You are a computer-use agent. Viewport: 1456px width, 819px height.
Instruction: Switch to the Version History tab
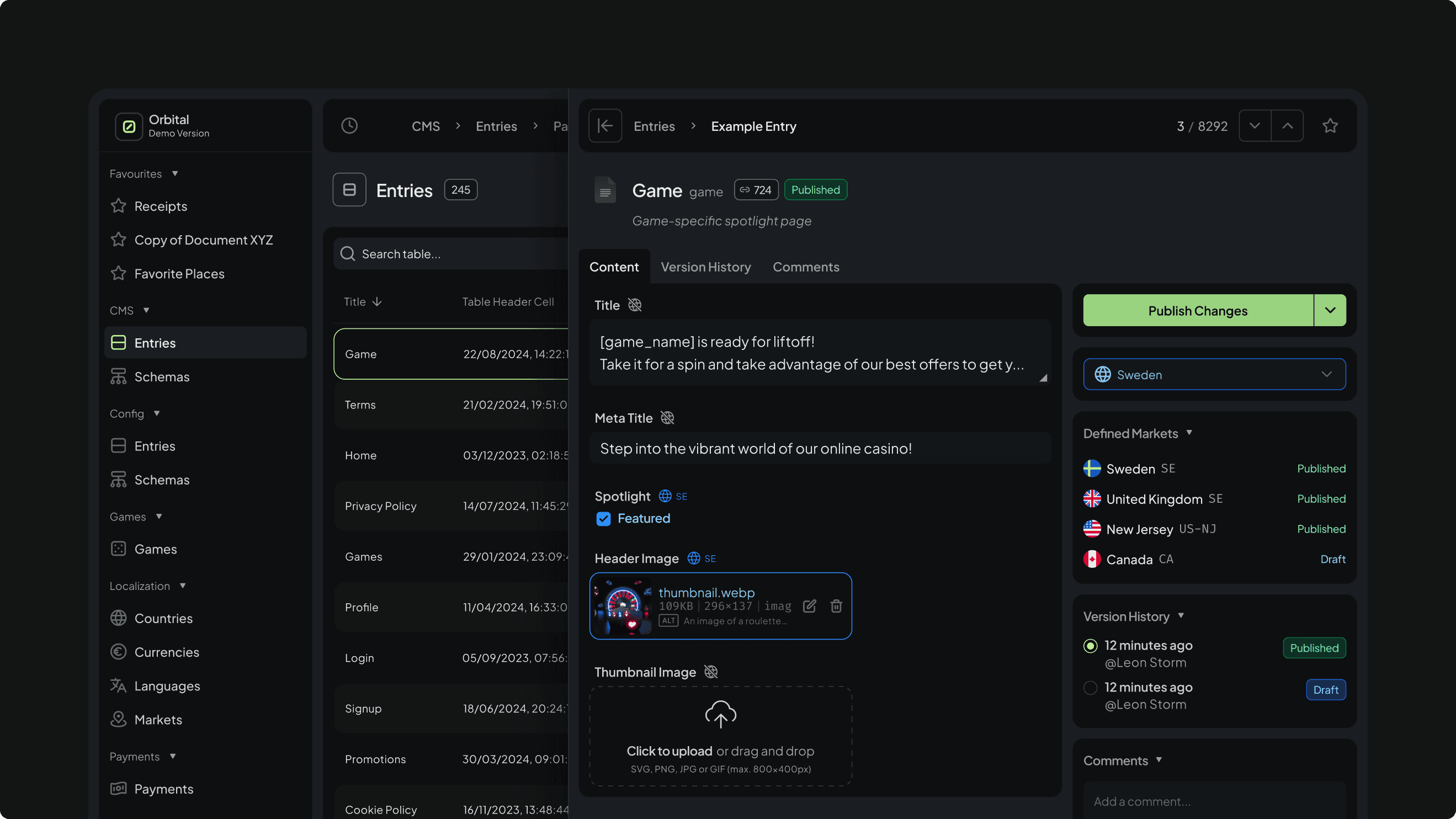[705, 267]
